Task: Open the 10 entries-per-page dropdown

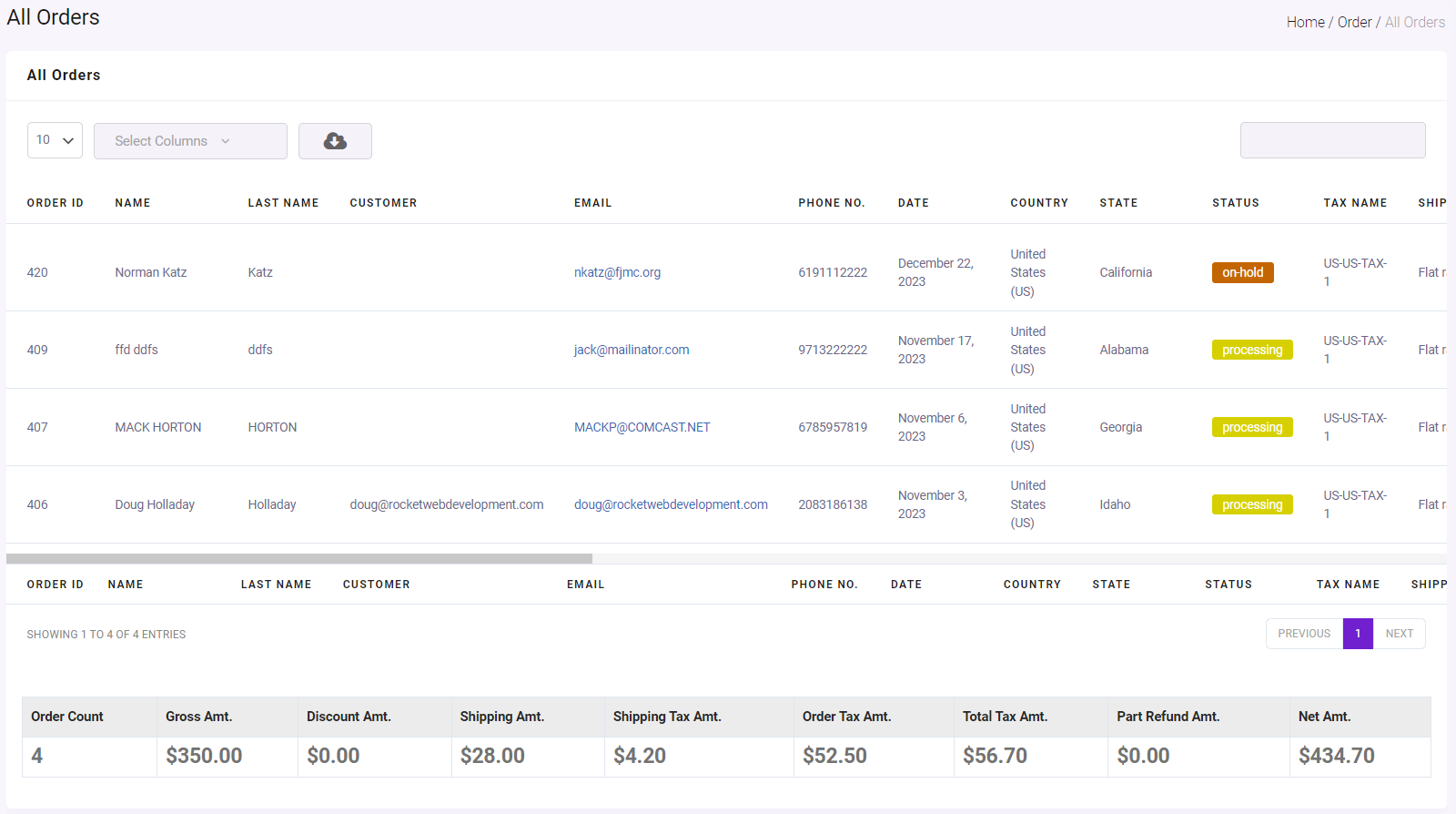Action: tap(55, 140)
